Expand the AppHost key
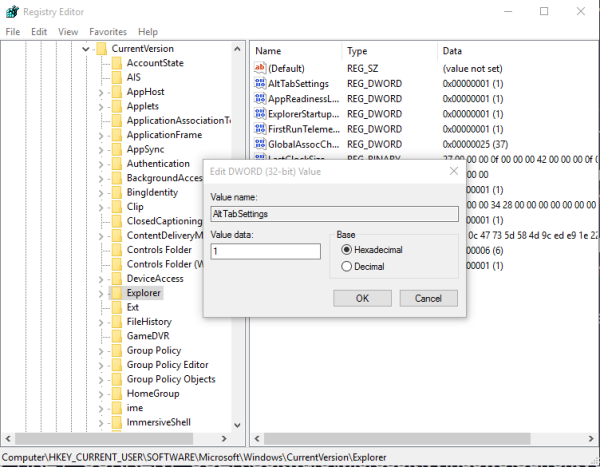This screenshot has width=600, height=467. (101, 92)
